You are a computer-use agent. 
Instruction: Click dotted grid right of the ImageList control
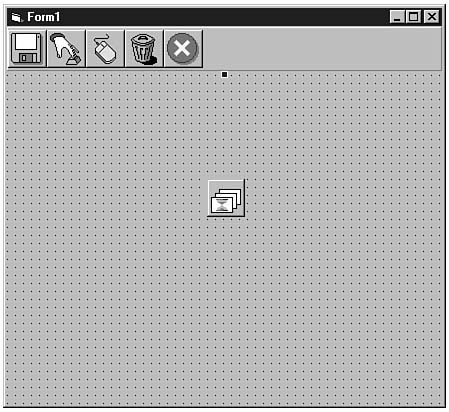click(343, 198)
